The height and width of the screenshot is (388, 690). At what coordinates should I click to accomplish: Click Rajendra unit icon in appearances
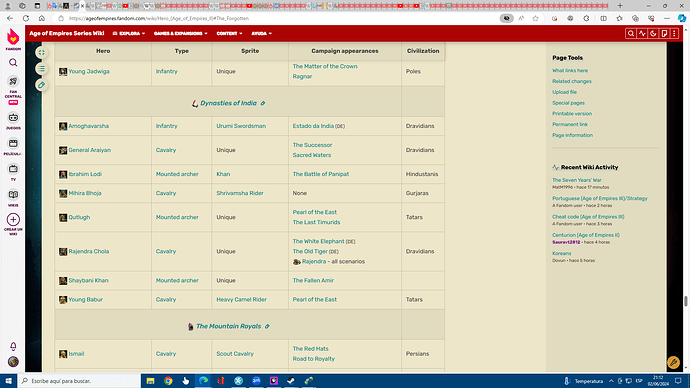(x=297, y=262)
